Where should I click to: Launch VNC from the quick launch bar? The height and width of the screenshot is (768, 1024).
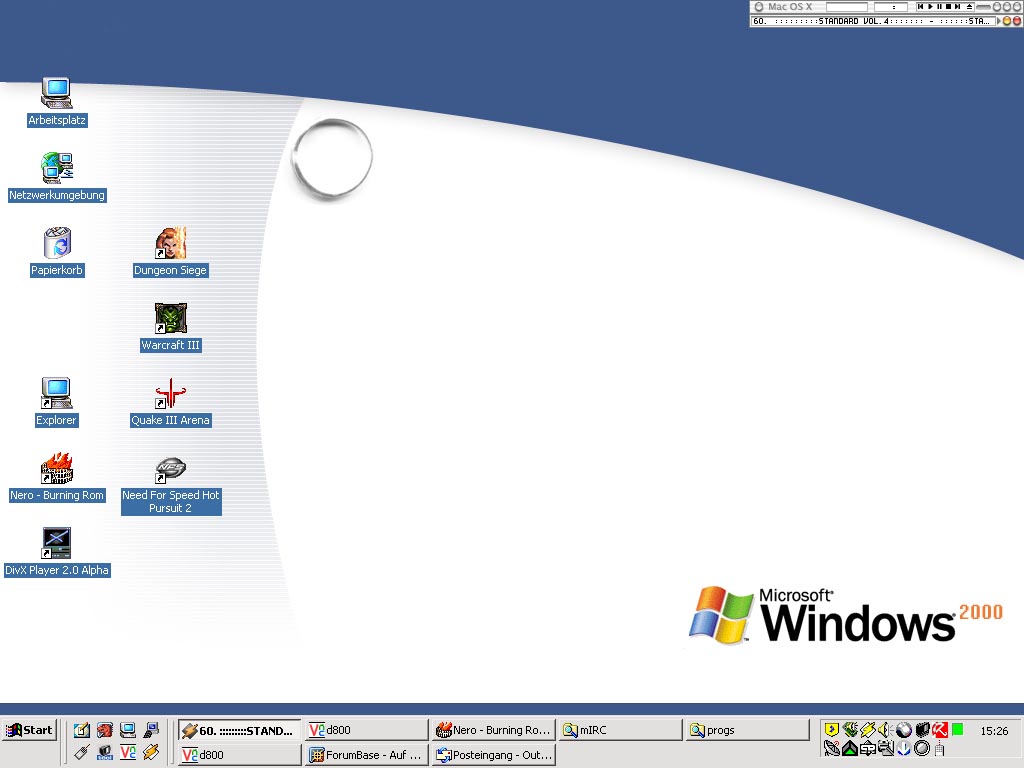tap(128, 752)
